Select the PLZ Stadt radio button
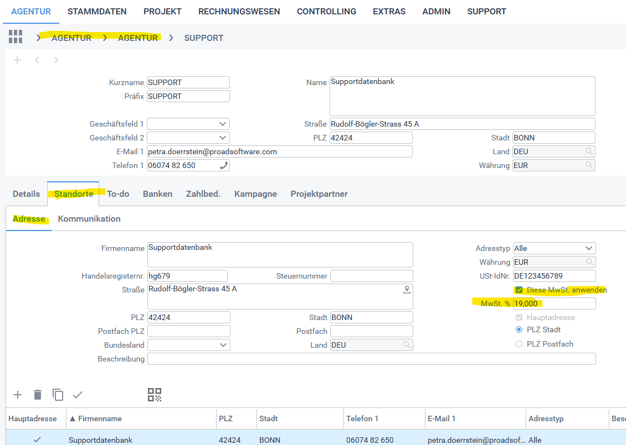The width and height of the screenshot is (626, 445). [519, 330]
